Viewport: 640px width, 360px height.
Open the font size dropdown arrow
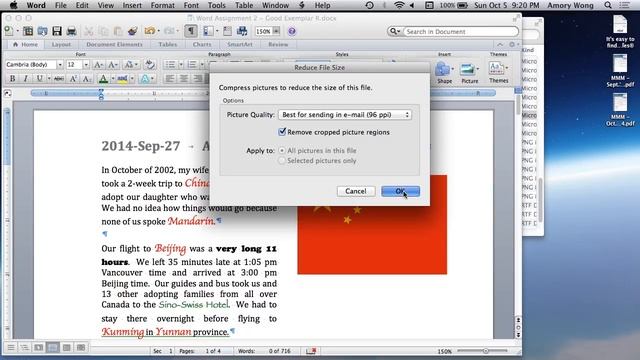click(x=86, y=64)
